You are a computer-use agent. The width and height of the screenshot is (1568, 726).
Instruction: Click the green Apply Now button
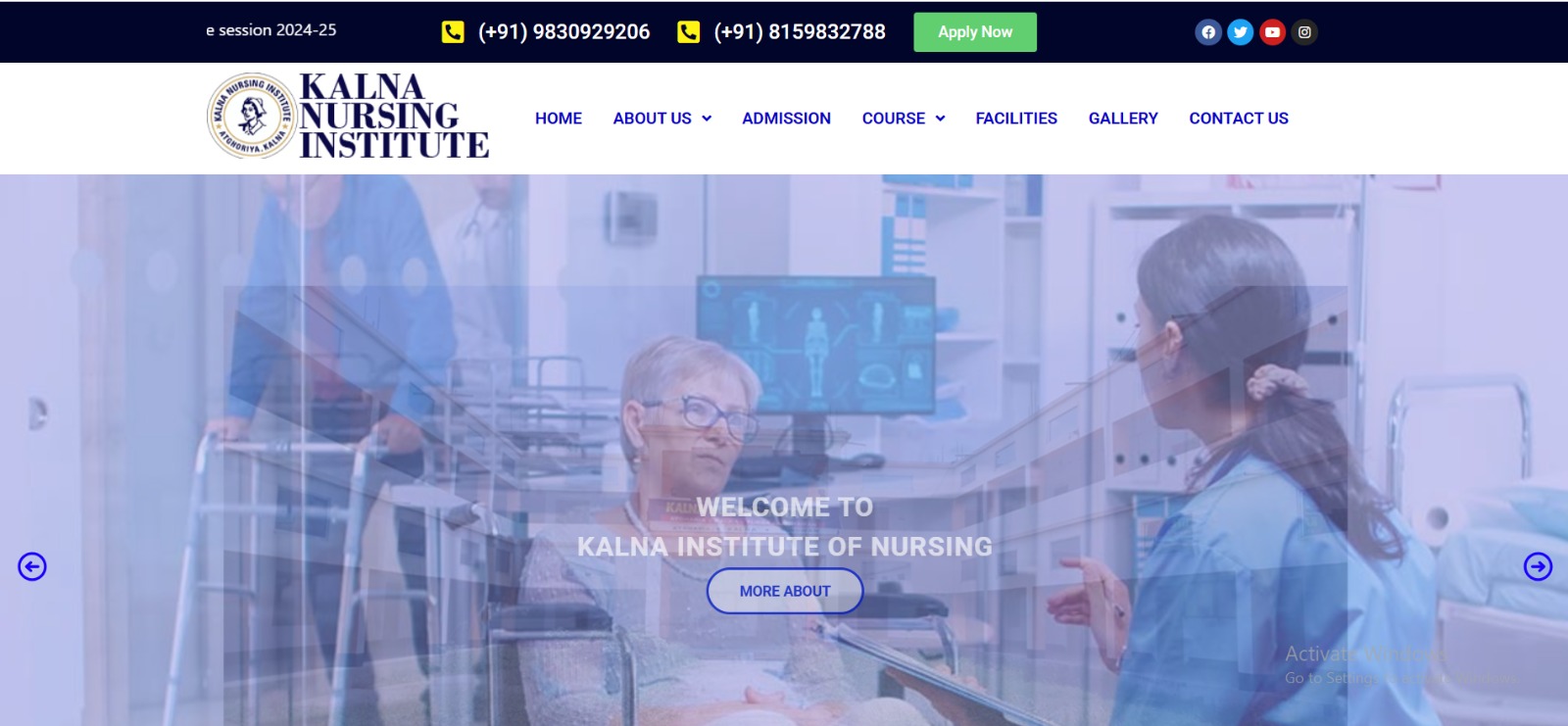pos(975,32)
